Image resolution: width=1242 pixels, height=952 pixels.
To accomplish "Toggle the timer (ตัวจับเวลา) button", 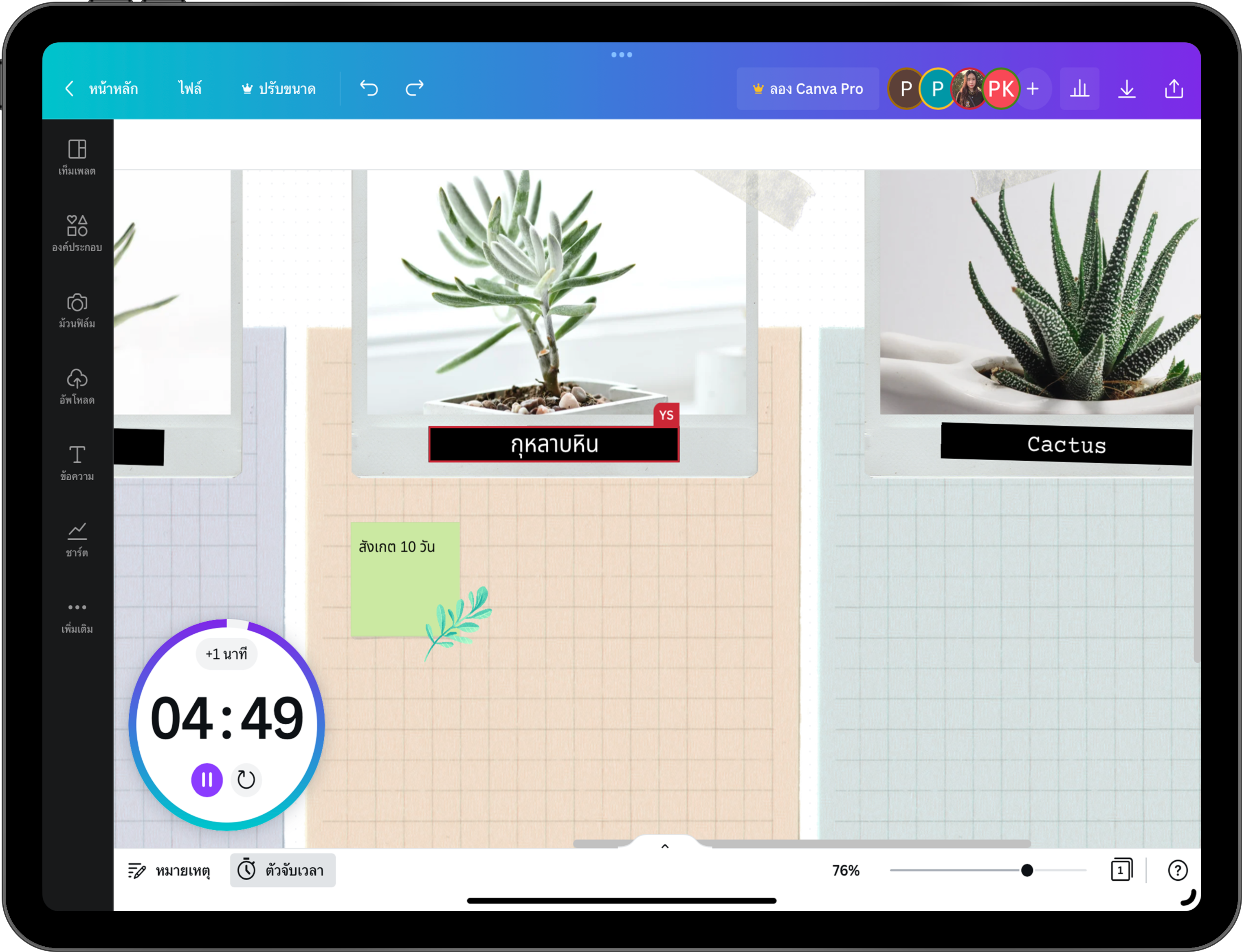I will 283,870.
